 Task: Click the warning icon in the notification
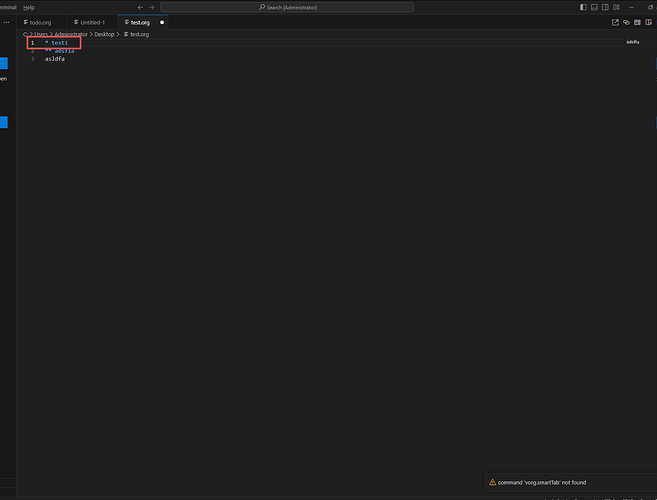pyautogui.click(x=492, y=482)
